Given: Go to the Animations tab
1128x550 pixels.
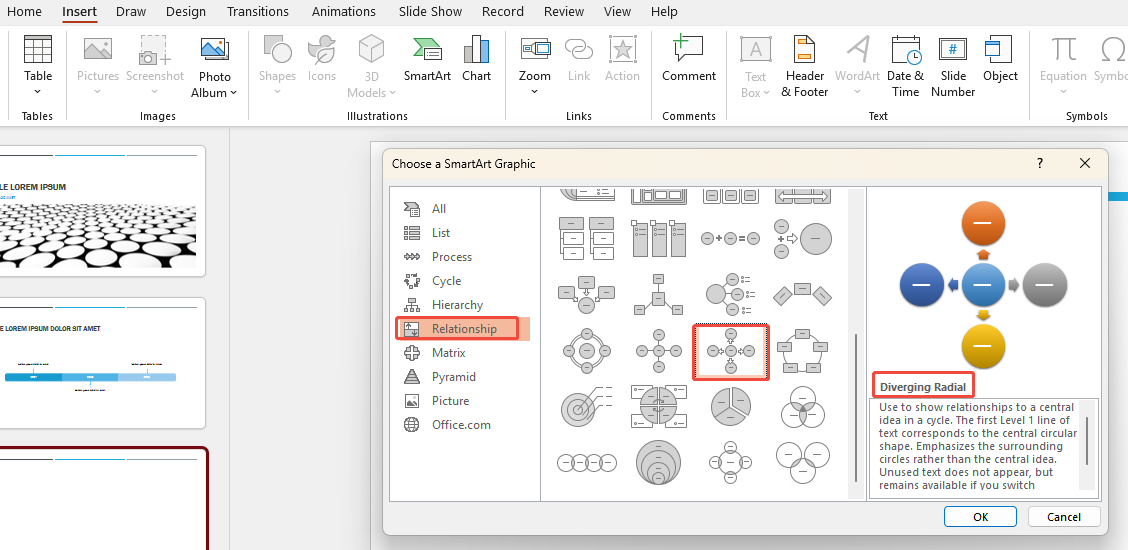Looking at the screenshot, I should [x=344, y=12].
